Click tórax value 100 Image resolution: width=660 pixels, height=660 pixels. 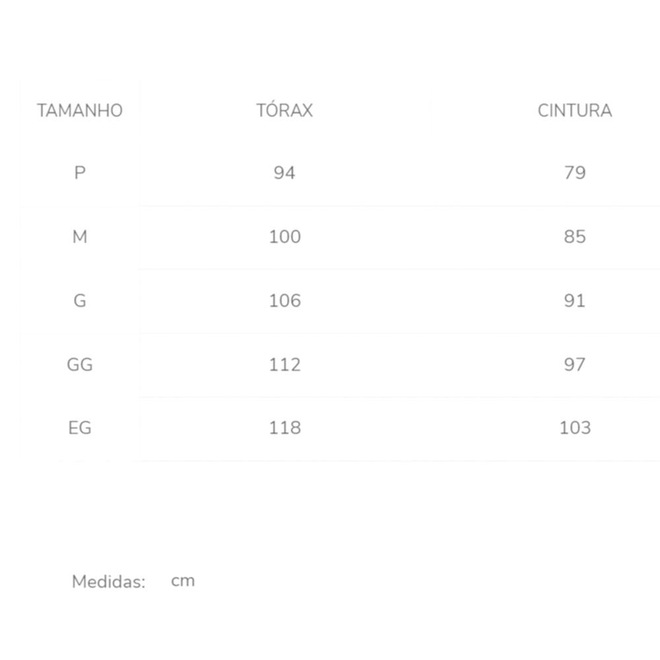[284, 237]
